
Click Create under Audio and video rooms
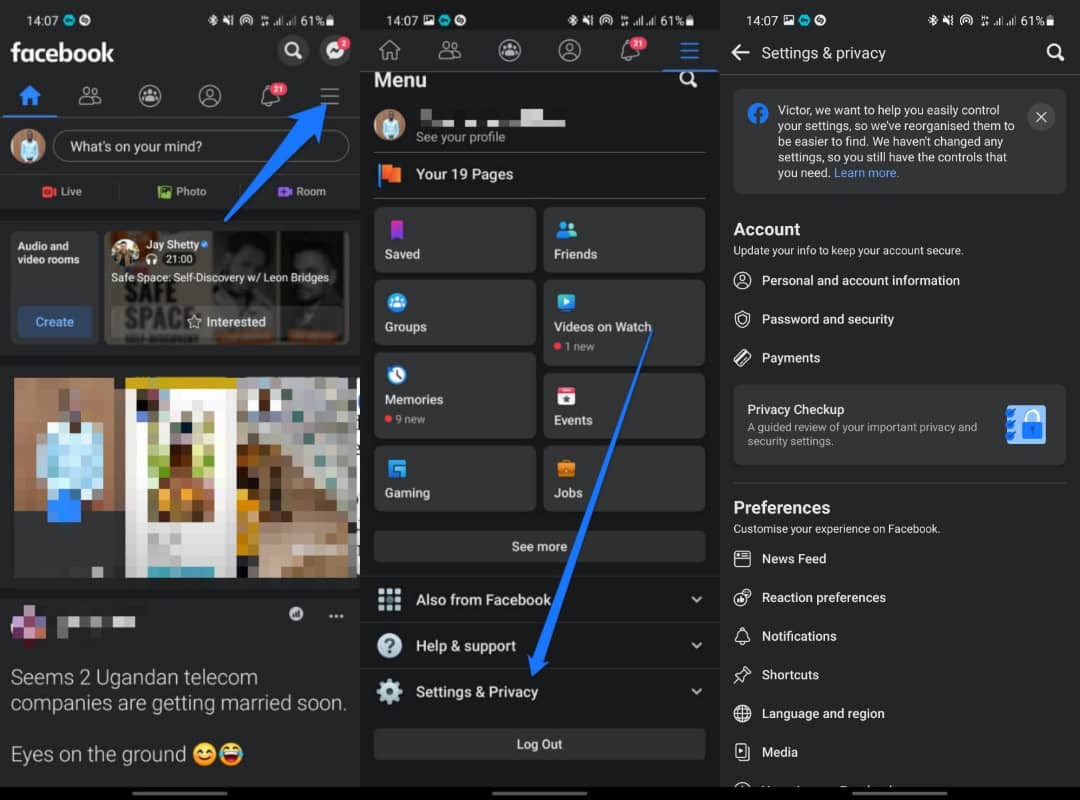[54, 322]
